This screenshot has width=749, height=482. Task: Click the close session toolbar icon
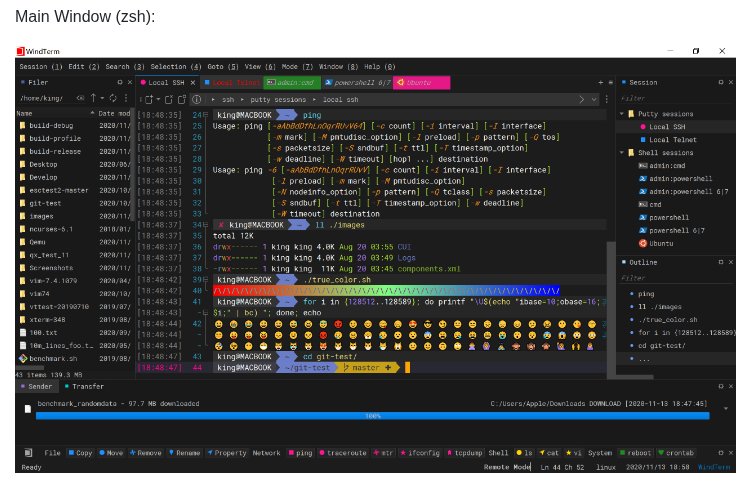click(x=168, y=99)
